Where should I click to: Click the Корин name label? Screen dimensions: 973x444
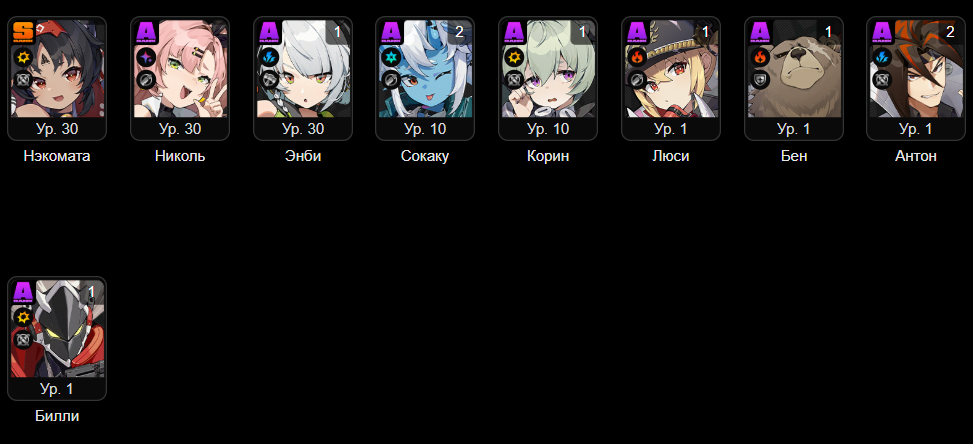click(548, 156)
